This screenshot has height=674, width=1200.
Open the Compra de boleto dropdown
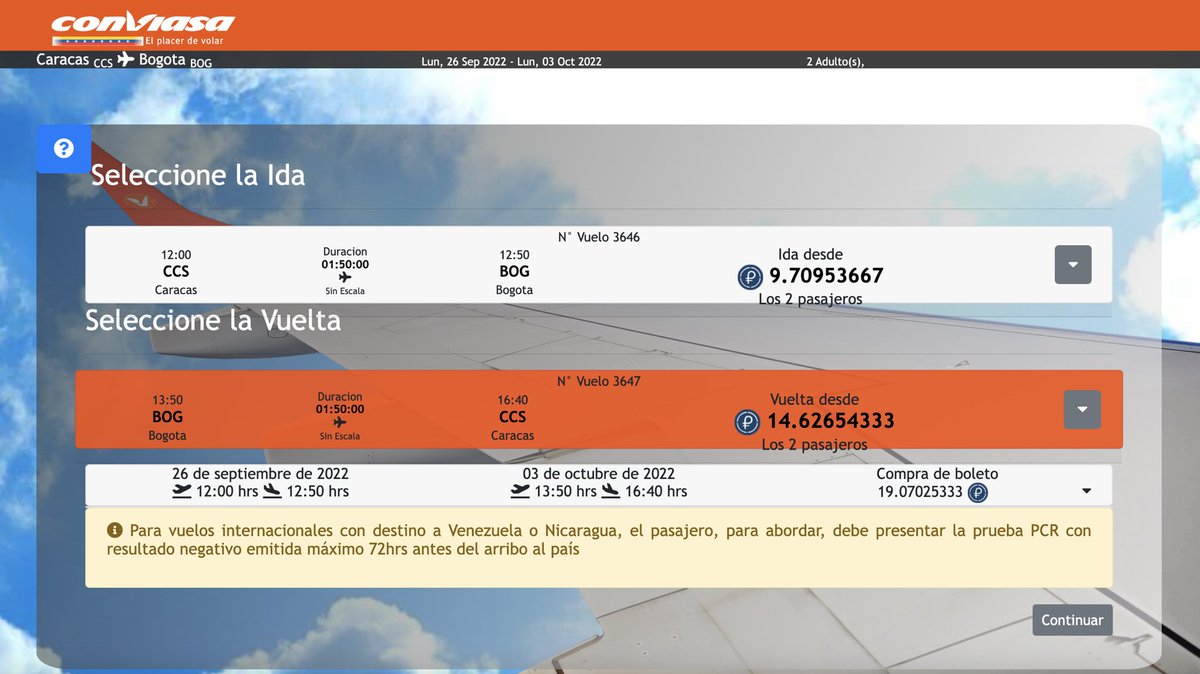tap(1086, 491)
